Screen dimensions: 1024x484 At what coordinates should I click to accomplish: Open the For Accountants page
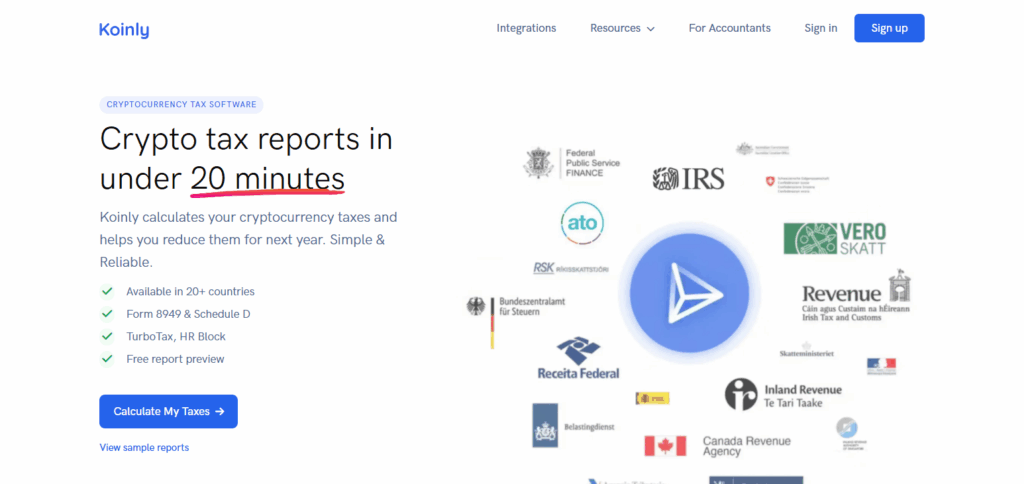coord(729,28)
